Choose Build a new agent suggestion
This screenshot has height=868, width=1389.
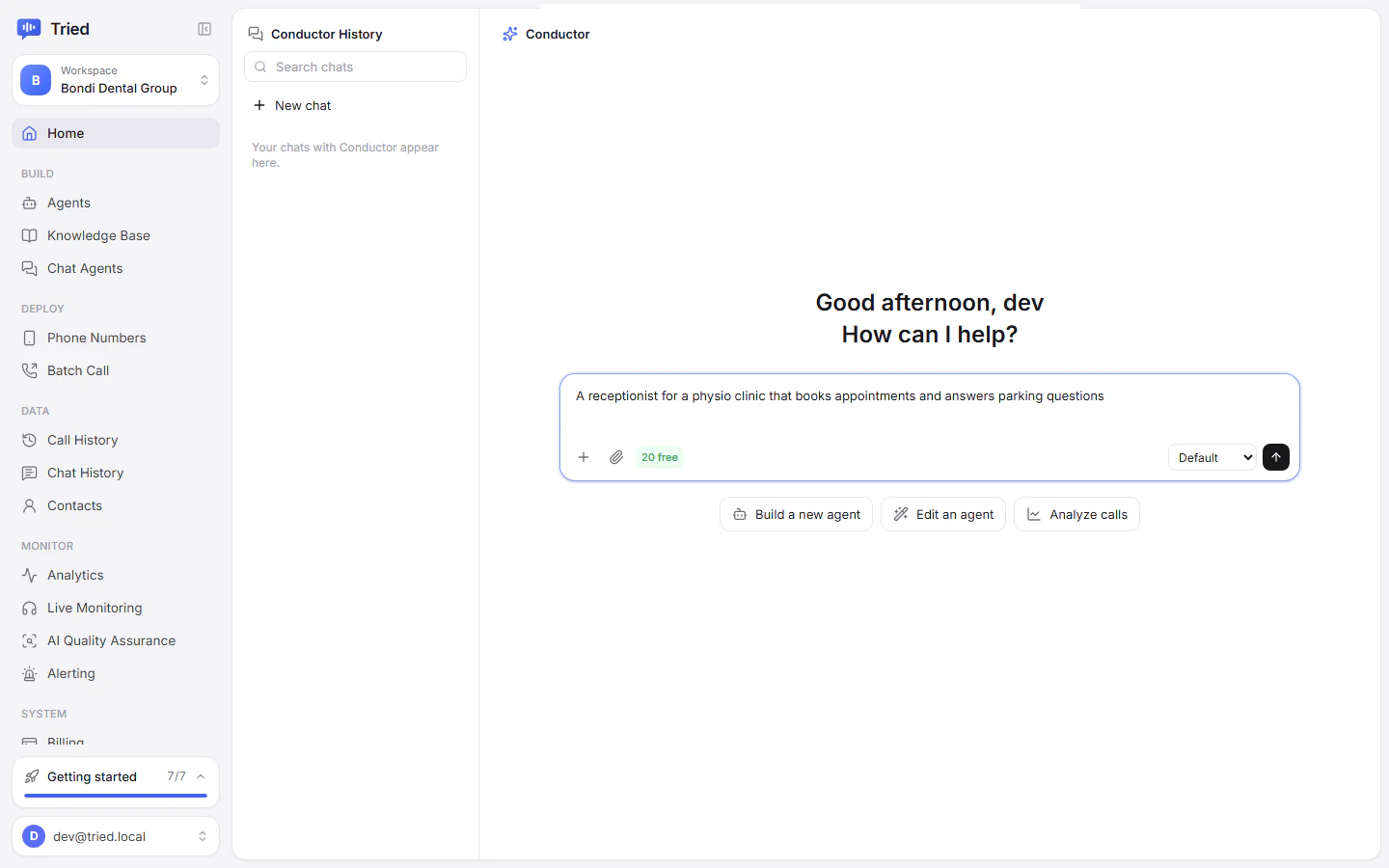click(796, 514)
